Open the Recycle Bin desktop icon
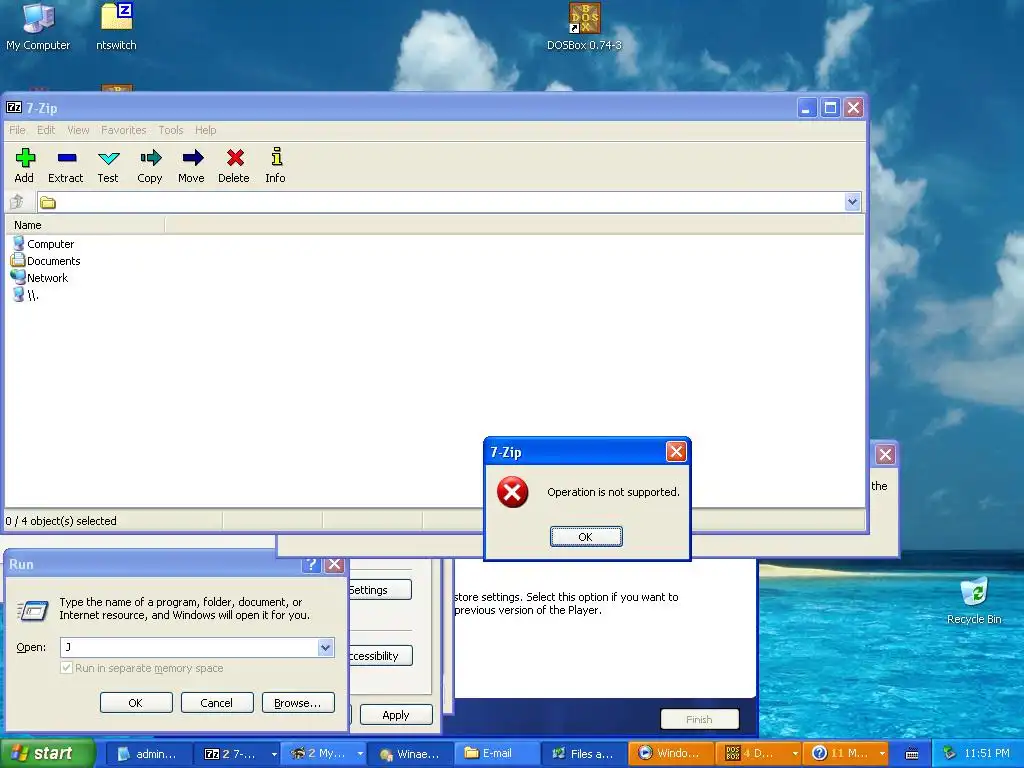The width and height of the screenshot is (1024, 768). [974, 601]
